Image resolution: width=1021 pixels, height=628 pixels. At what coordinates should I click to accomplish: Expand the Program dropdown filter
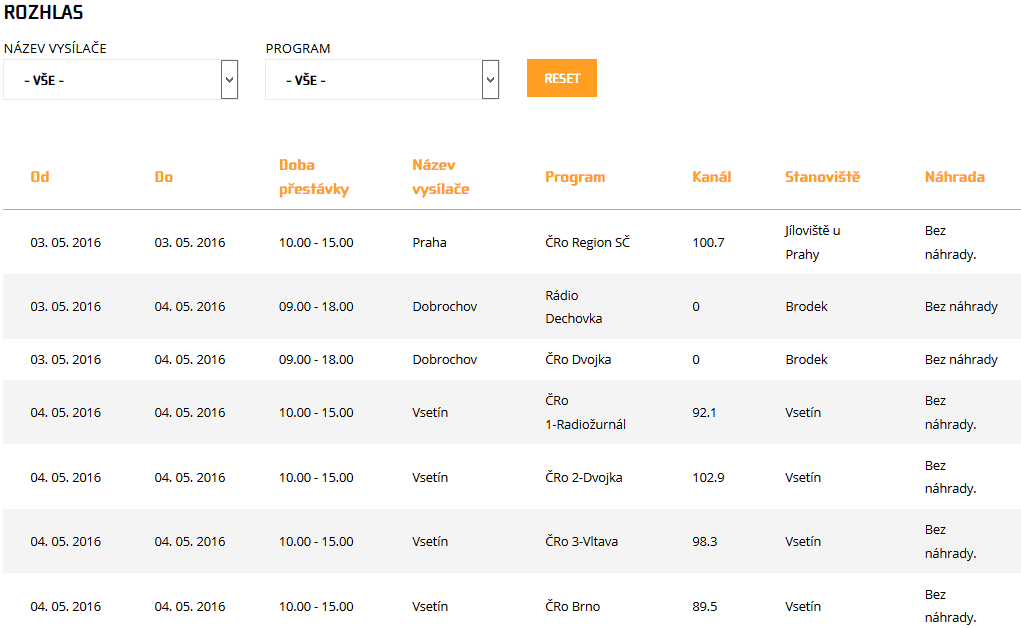pyautogui.click(x=382, y=80)
